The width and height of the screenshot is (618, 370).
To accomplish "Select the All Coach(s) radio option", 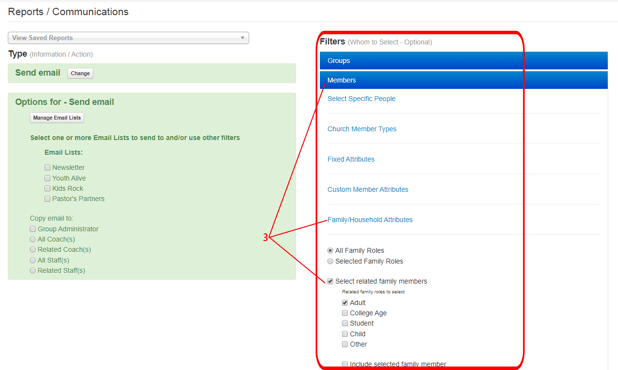I will click(33, 239).
